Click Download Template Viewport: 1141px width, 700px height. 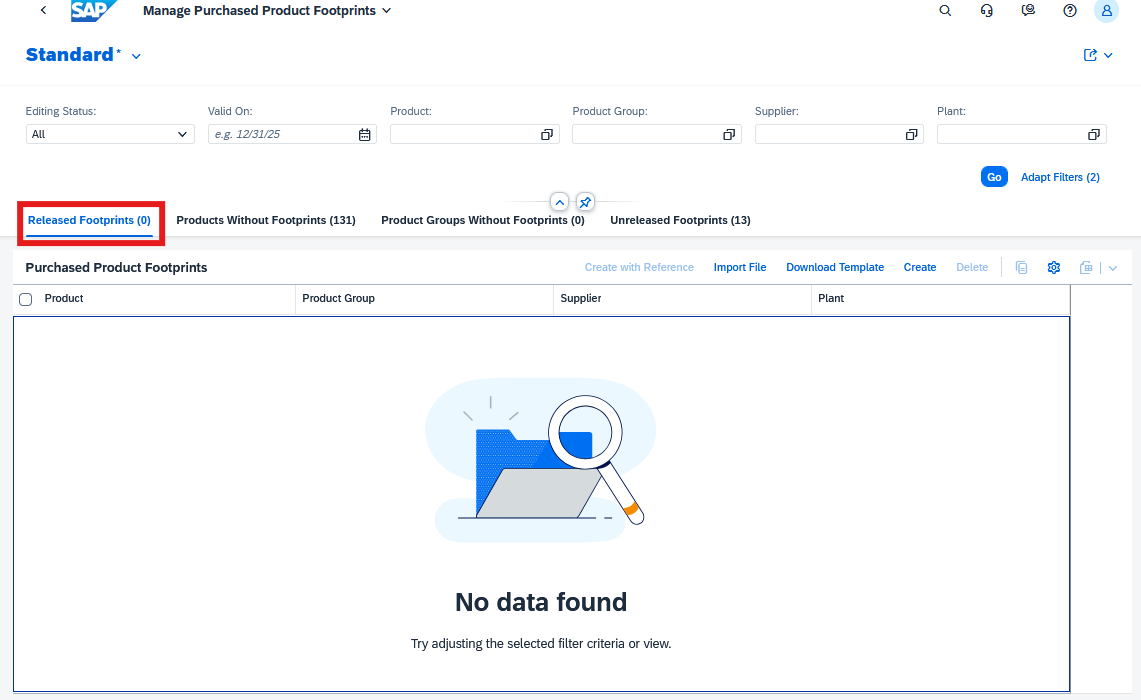point(835,268)
